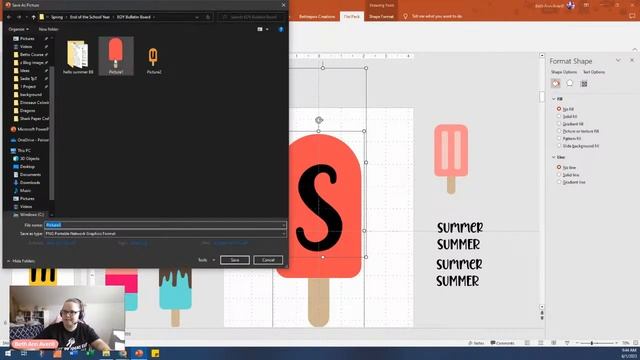Click Notes button in status bar
The image size is (640, 360).
[x=476, y=343]
